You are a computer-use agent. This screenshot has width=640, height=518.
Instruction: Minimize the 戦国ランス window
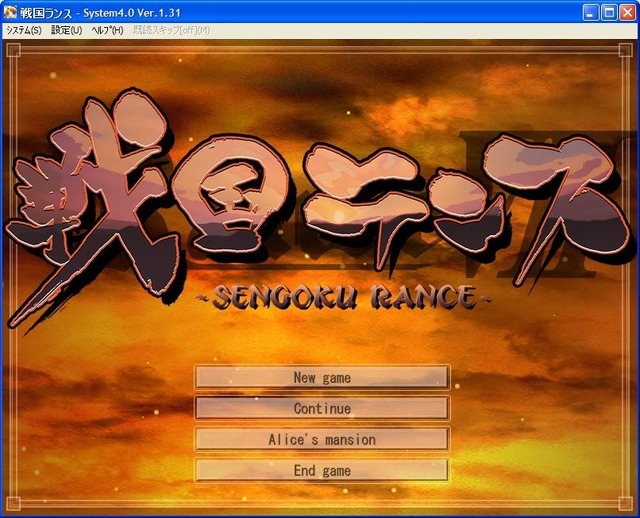[590, 13]
